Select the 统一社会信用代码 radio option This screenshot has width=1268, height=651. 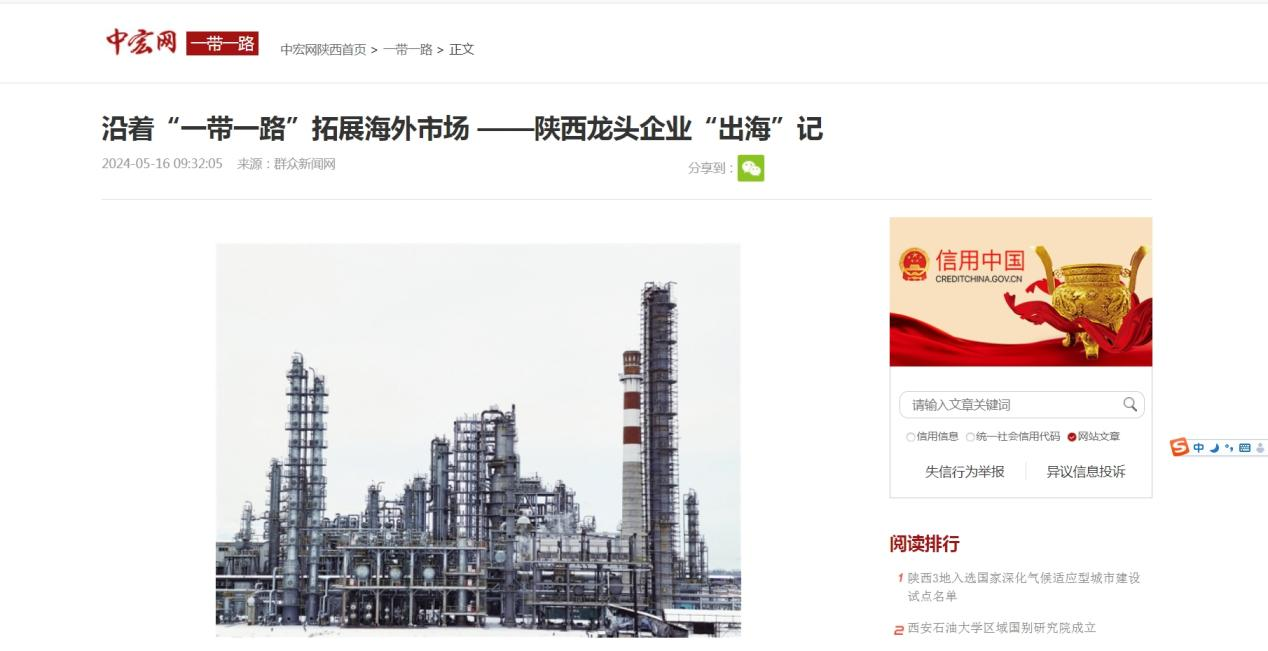(1013, 437)
